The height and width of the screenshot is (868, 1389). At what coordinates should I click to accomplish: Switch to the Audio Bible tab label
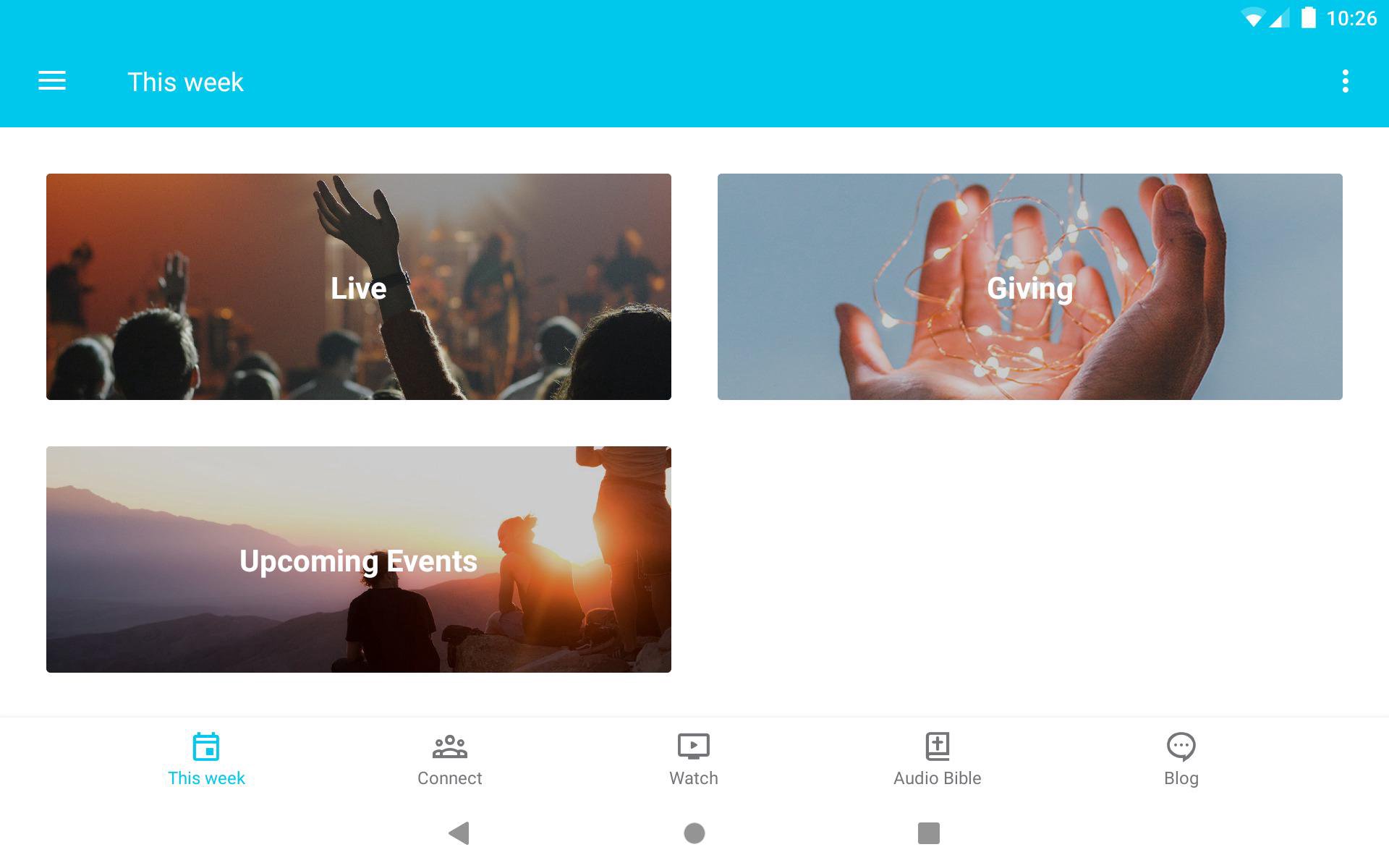click(x=937, y=778)
